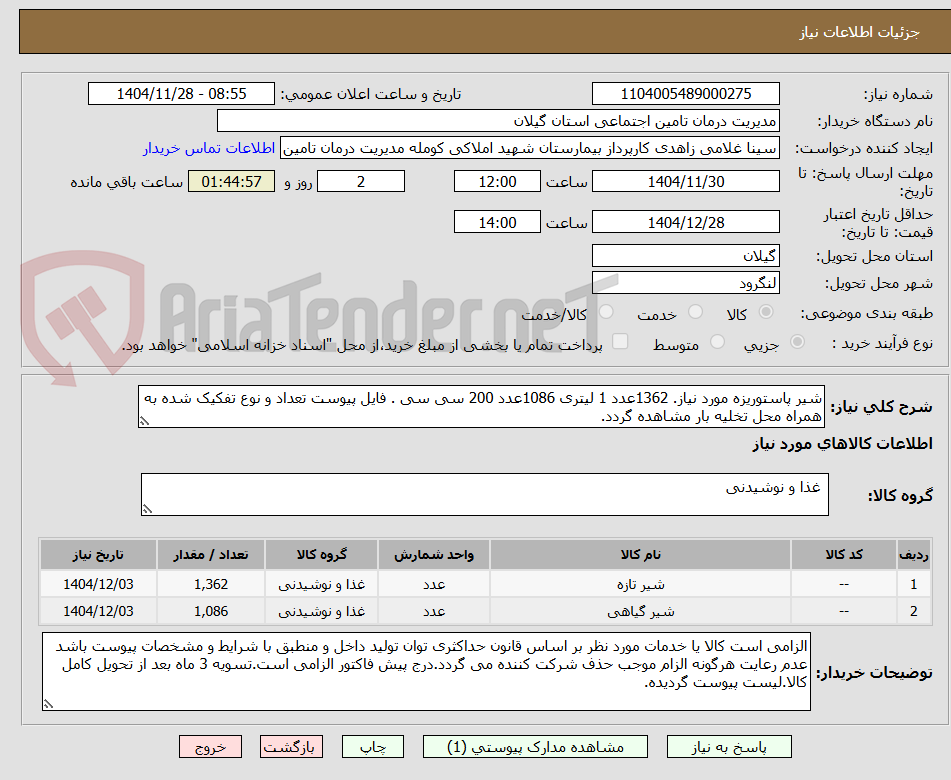Click the کد کالا column header
951x780 pixels.
pos(844,554)
